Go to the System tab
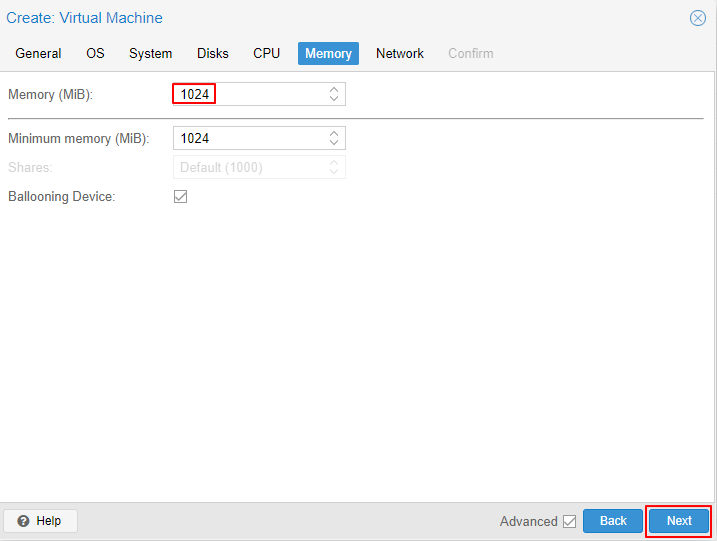 pyautogui.click(x=150, y=54)
